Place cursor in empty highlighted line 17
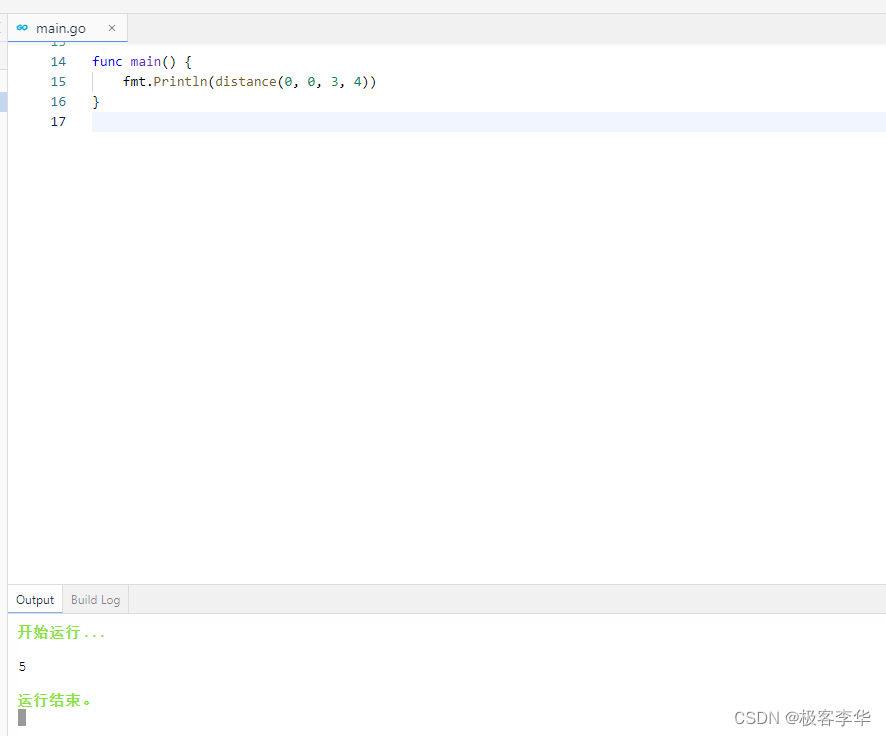This screenshot has height=736, width=886. click(489, 122)
